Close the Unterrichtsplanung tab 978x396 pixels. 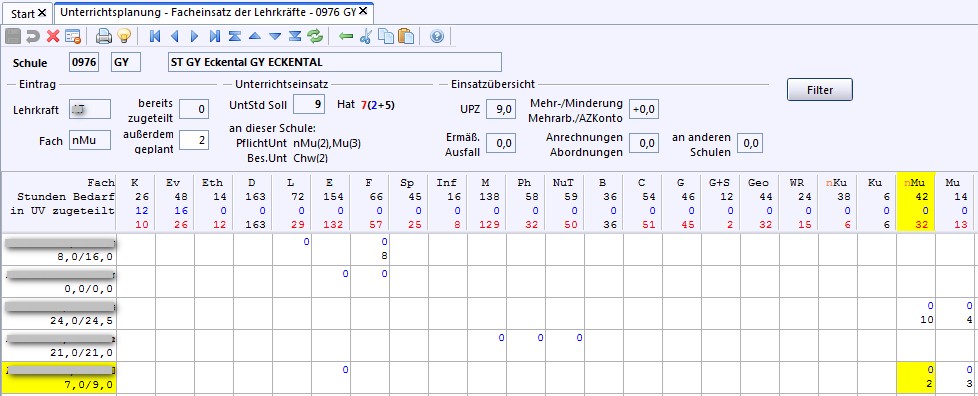pos(363,11)
